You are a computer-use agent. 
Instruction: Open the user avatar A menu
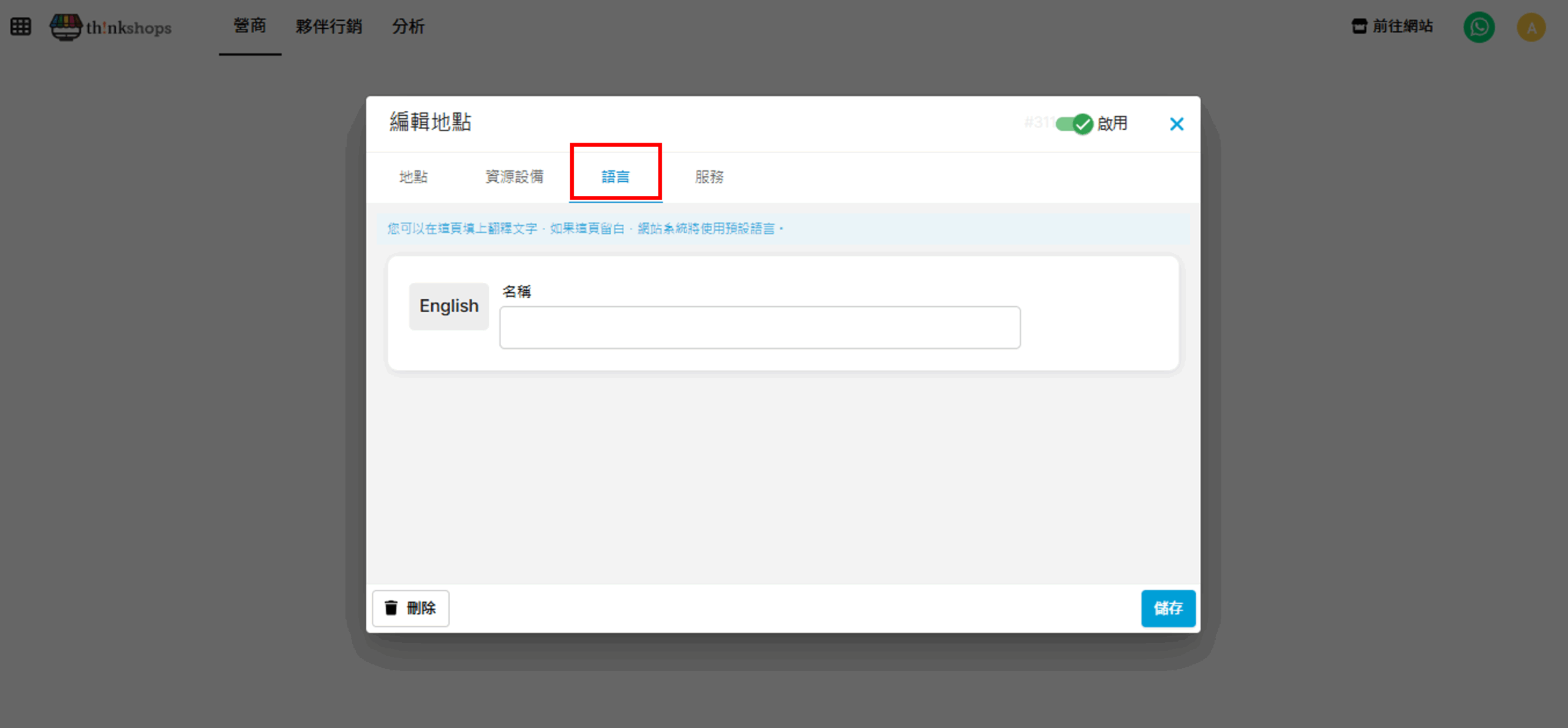pos(1531,28)
